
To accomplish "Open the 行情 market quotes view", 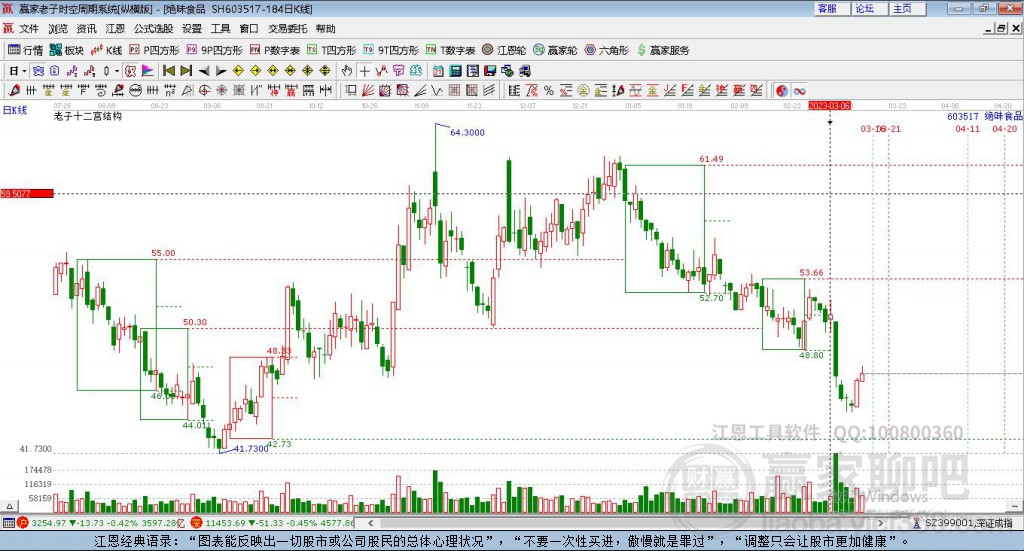I will [25, 50].
